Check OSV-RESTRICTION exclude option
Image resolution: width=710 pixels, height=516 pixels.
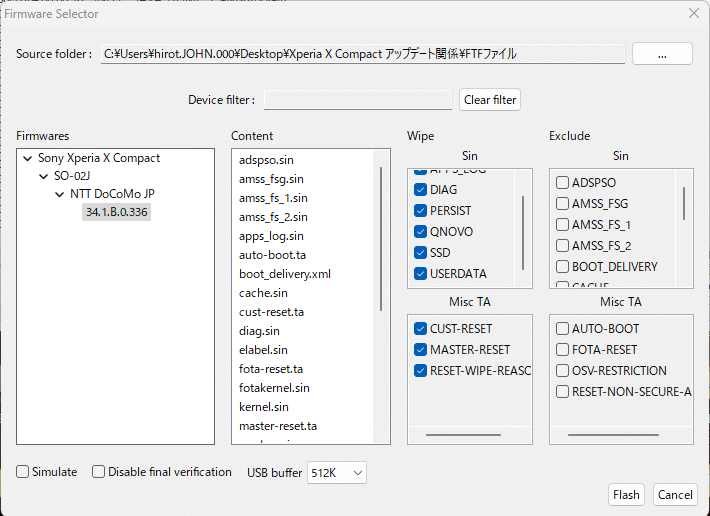pyautogui.click(x=562, y=371)
